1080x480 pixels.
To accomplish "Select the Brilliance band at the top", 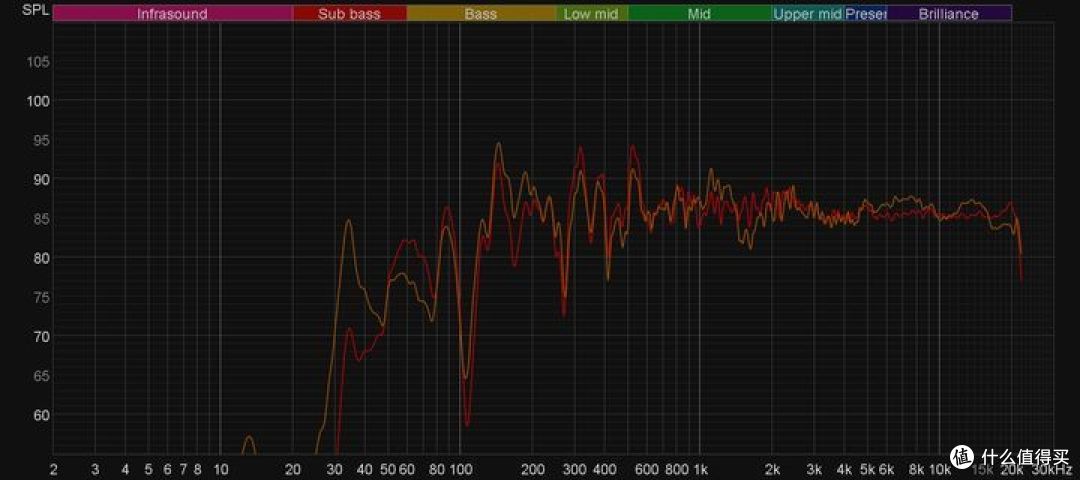I will (948, 14).
